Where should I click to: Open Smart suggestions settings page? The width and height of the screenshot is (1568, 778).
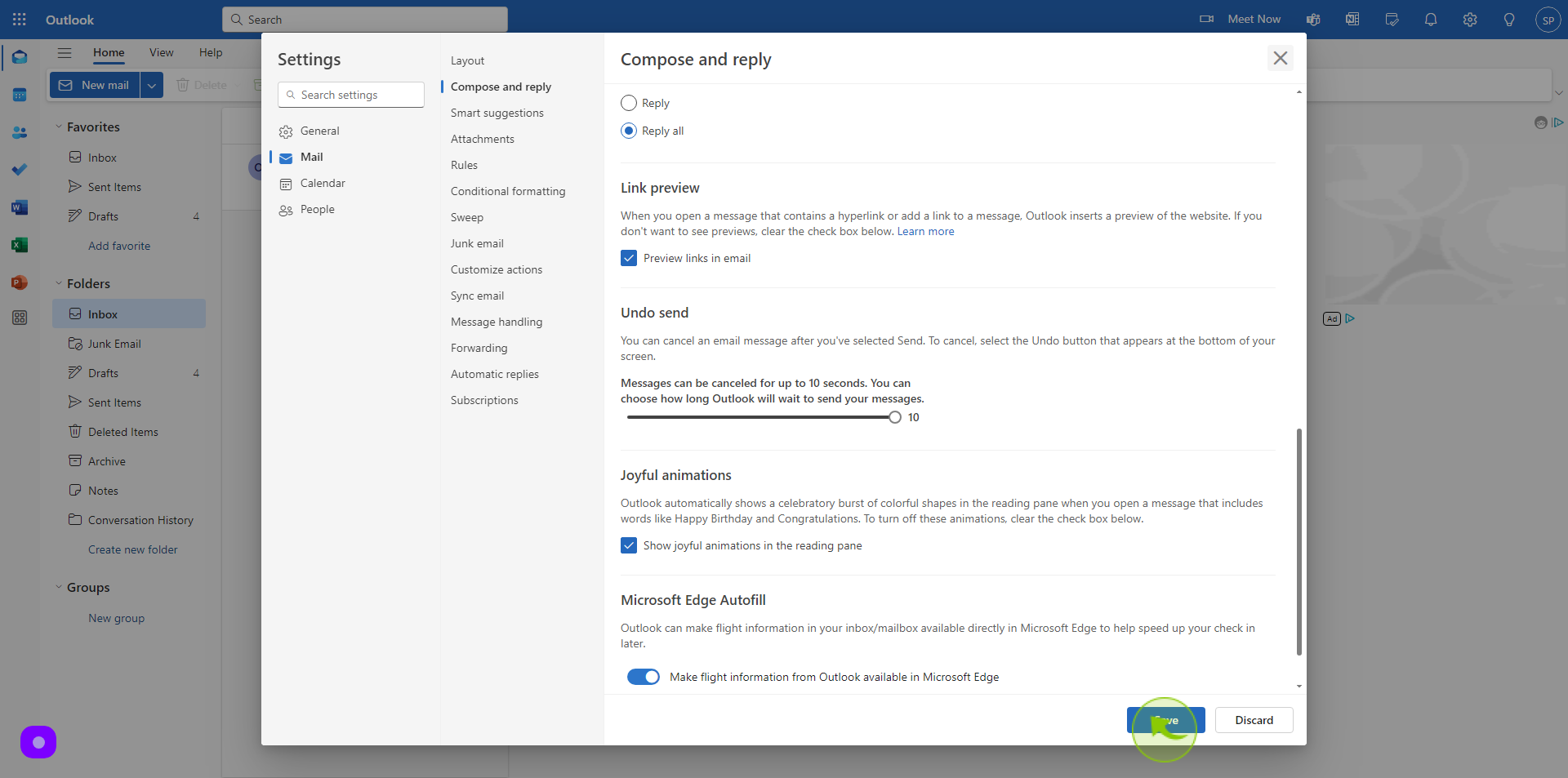pos(497,113)
